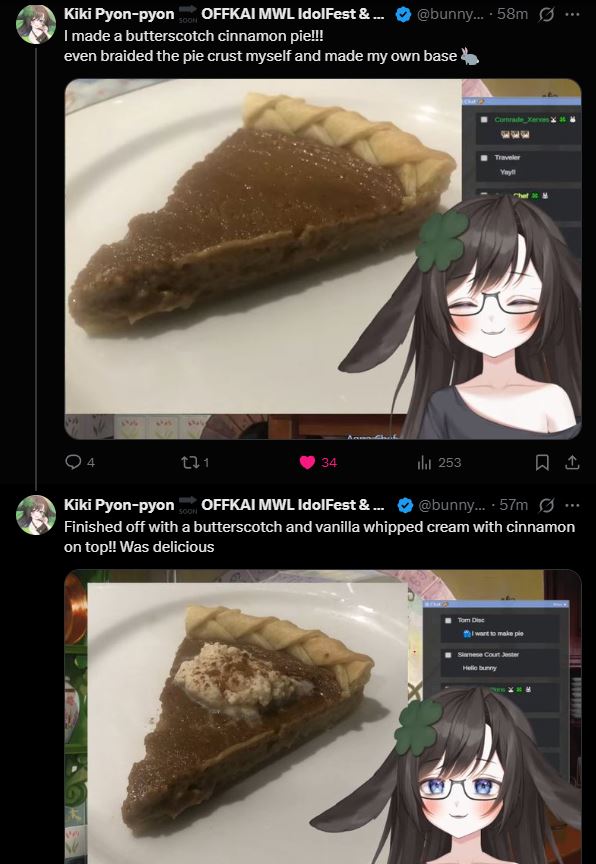Image resolution: width=596 pixels, height=864 pixels.
Task: Repost the first pie tweet
Action: point(195,462)
